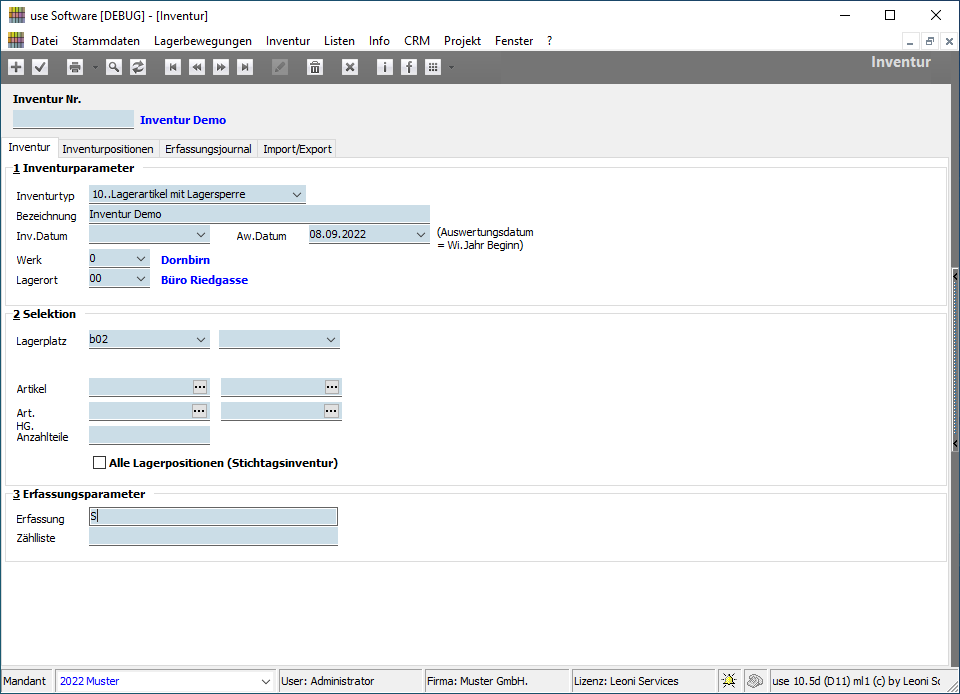Print using the printer toolbar icon
This screenshot has width=960, height=694.
[x=75, y=67]
